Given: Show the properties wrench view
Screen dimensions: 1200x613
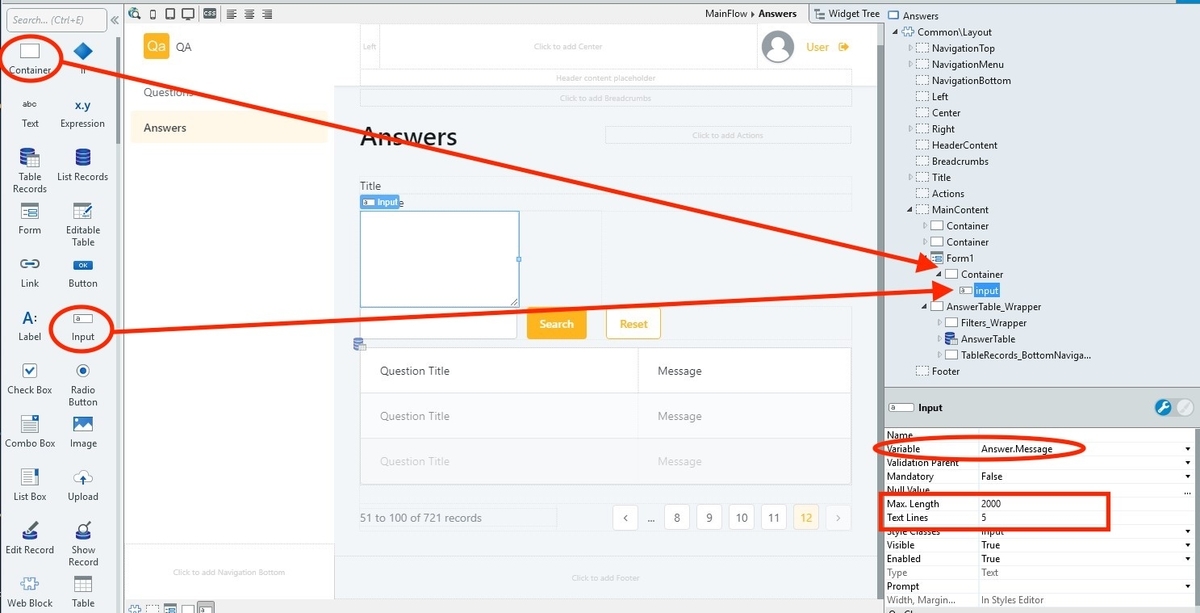Looking at the screenshot, I should (1163, 407).
